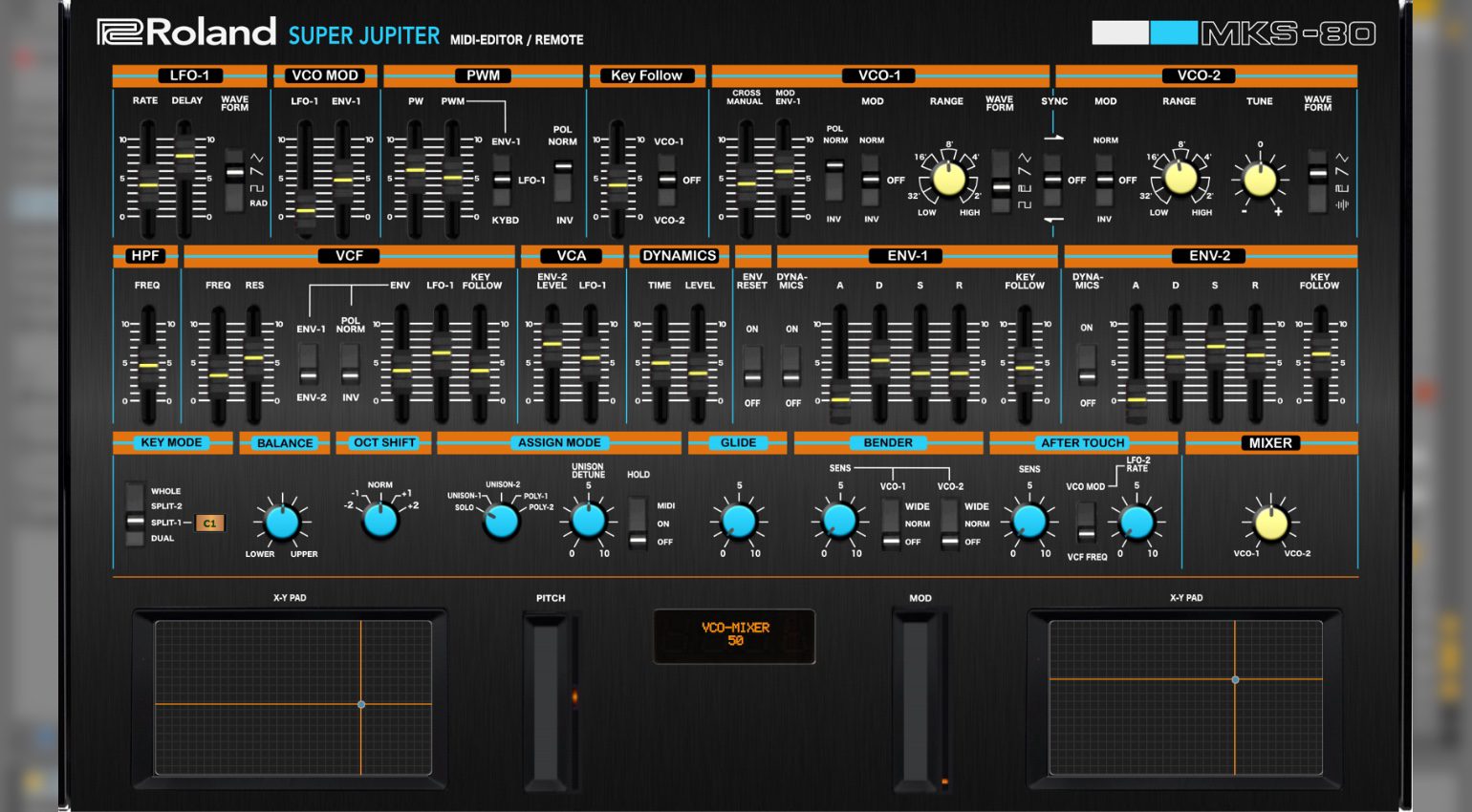Toggle the VCO-1 SYNC switch
This screenshot has width=1472, height=812.
point(1052,180)
